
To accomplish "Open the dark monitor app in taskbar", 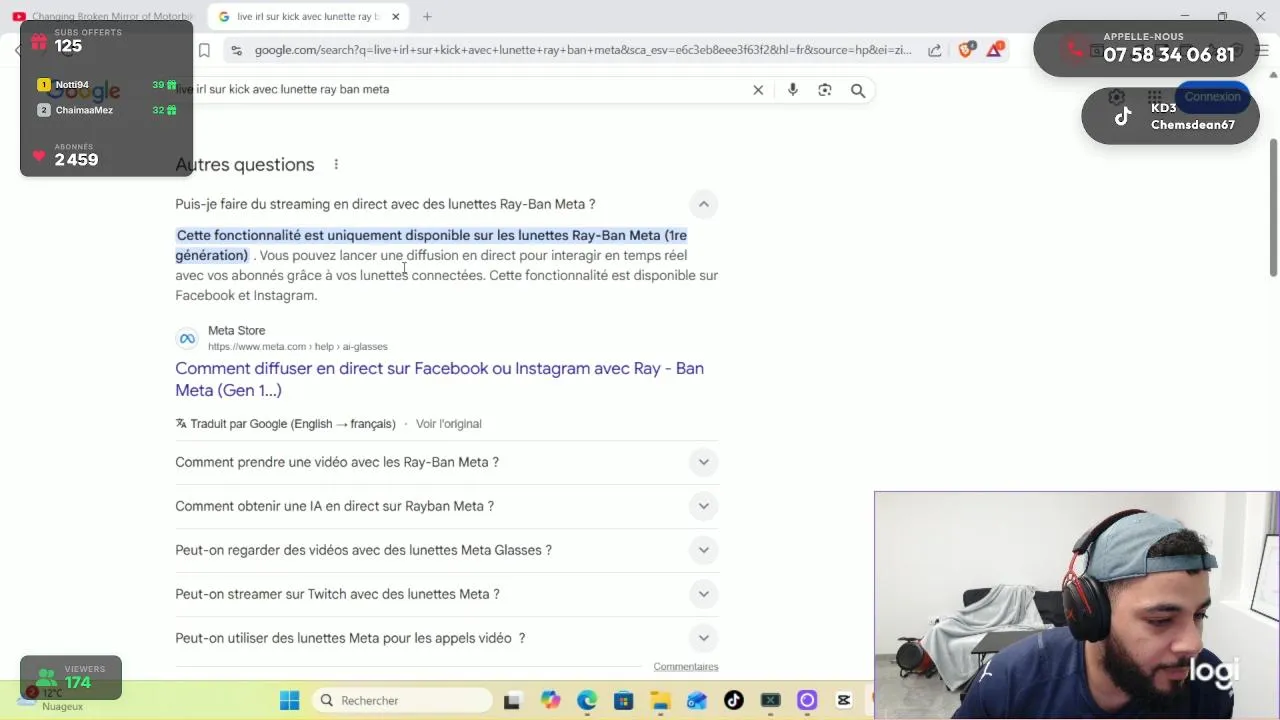I will (x=770, y=700).
